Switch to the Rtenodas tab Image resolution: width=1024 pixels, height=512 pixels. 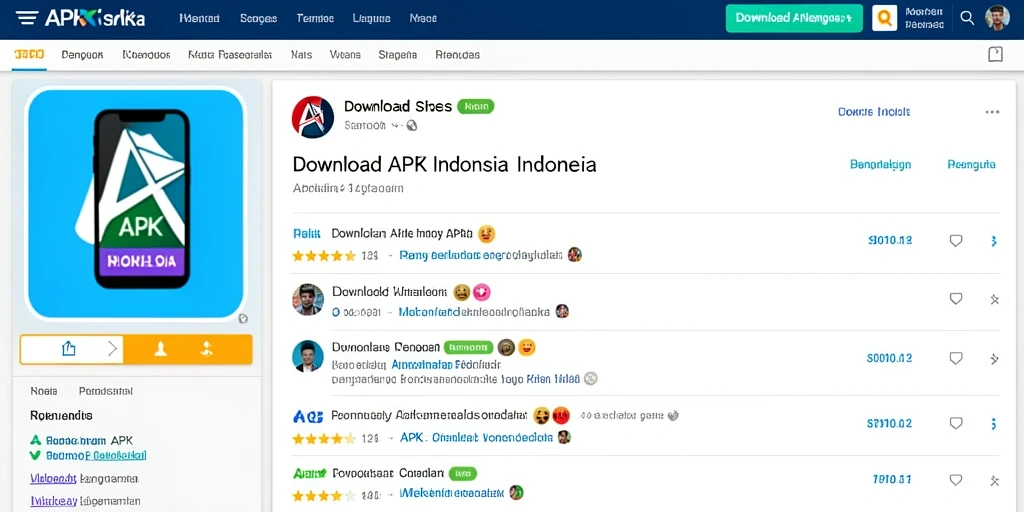(457, 55)
